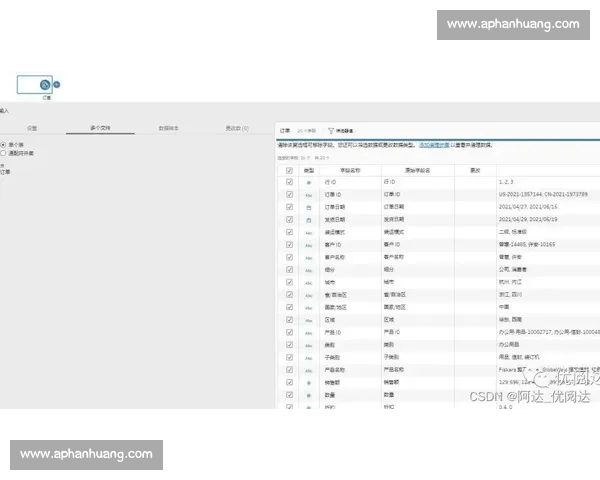Click the filter funnel icon for 筛选器值
Screen dimensions: 600x480
[x=331, y=131]
